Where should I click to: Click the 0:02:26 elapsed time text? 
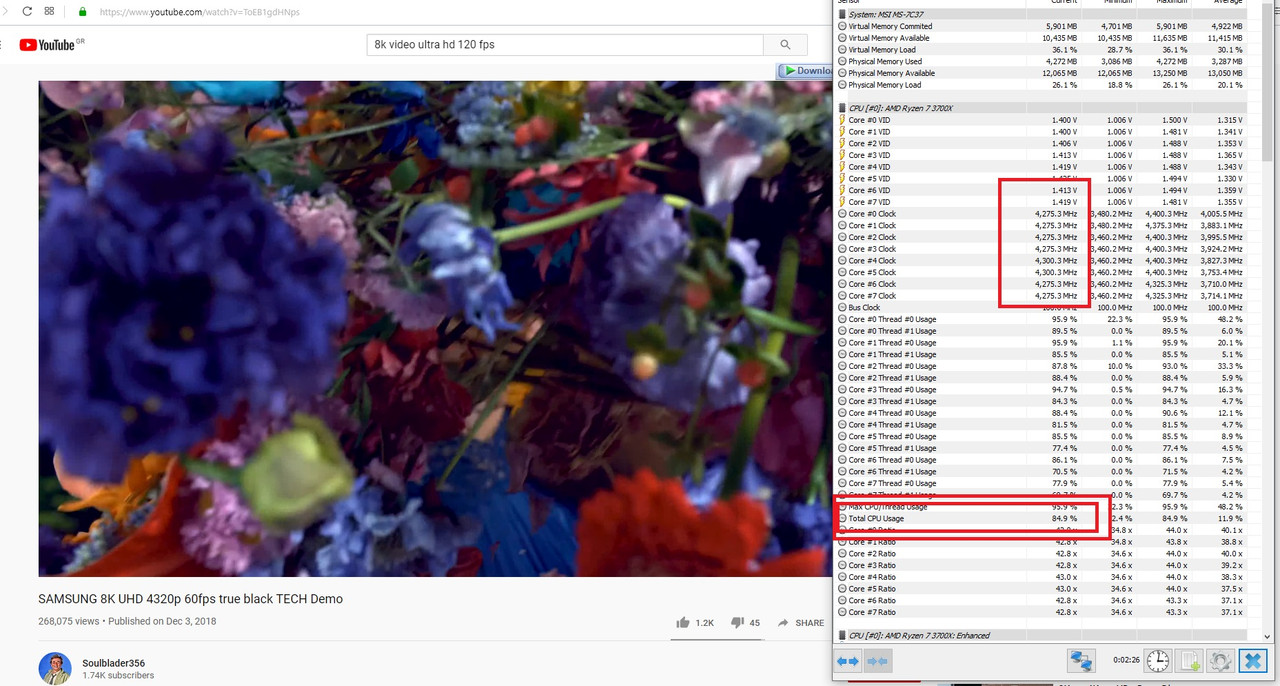1126,661
